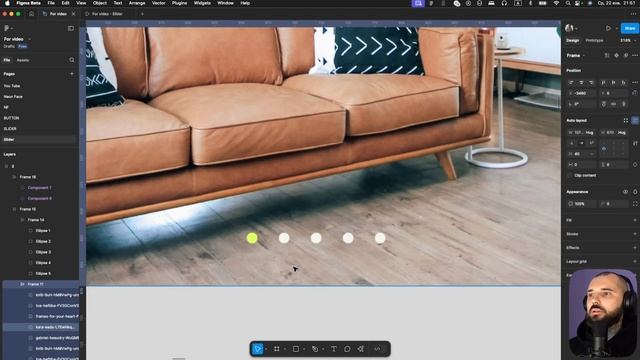Viewport: 640px width, 360px height.
Task: Open the Neon Face page
Action: [x=13, y=97]
